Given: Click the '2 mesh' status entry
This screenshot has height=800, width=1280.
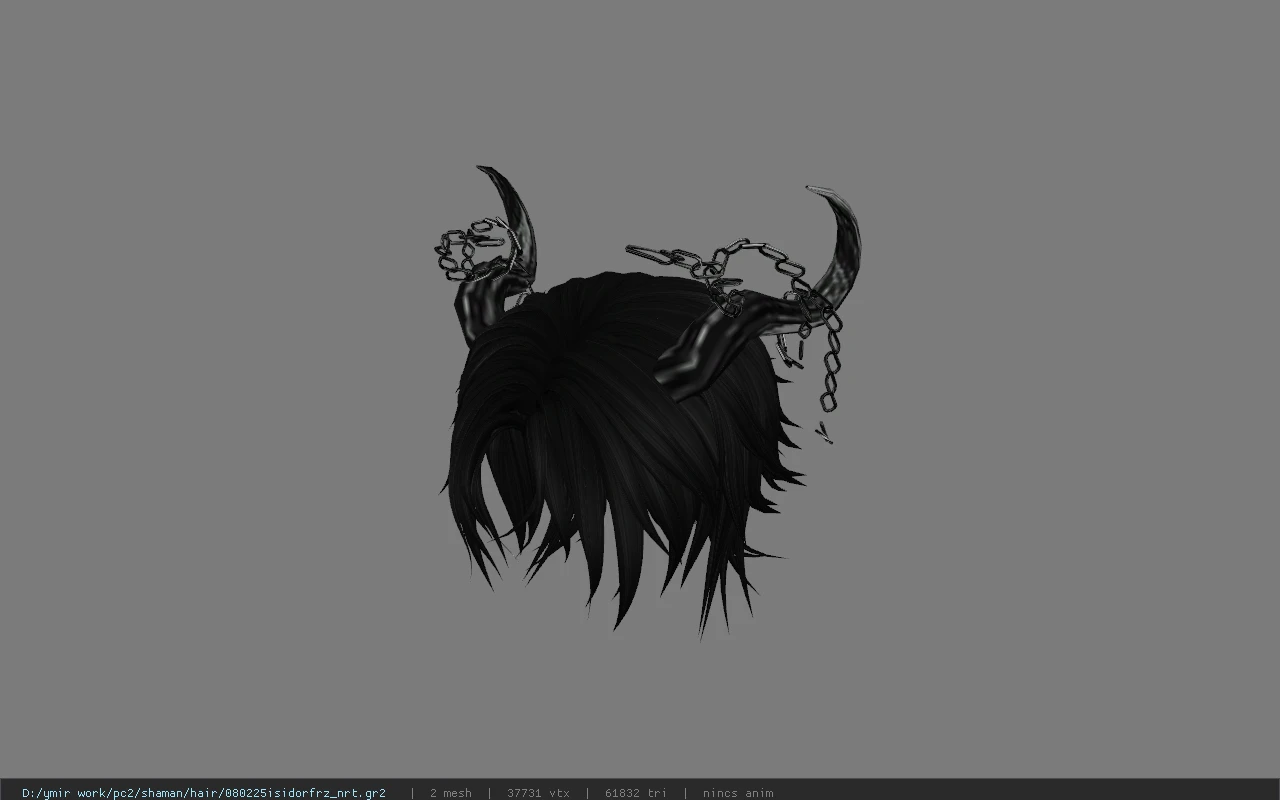Looking at the screenshot, I should (451, 793).
